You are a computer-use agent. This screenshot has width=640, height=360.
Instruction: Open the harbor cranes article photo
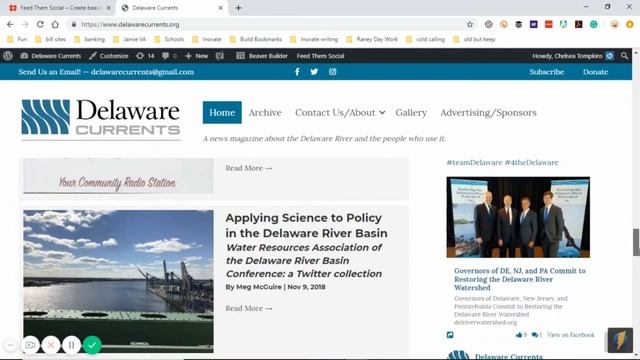tap(118, 281)
